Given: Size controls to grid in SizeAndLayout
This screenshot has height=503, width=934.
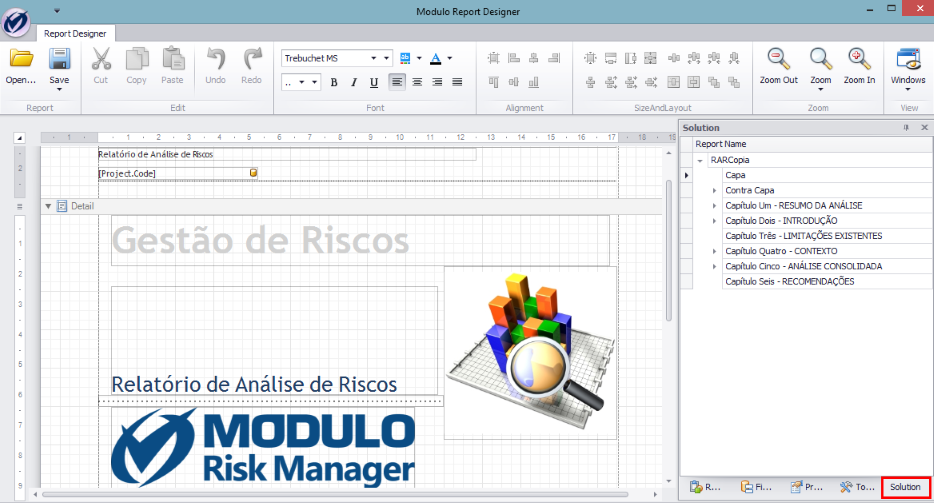Looking at the screenshot, I should point(590,58).
